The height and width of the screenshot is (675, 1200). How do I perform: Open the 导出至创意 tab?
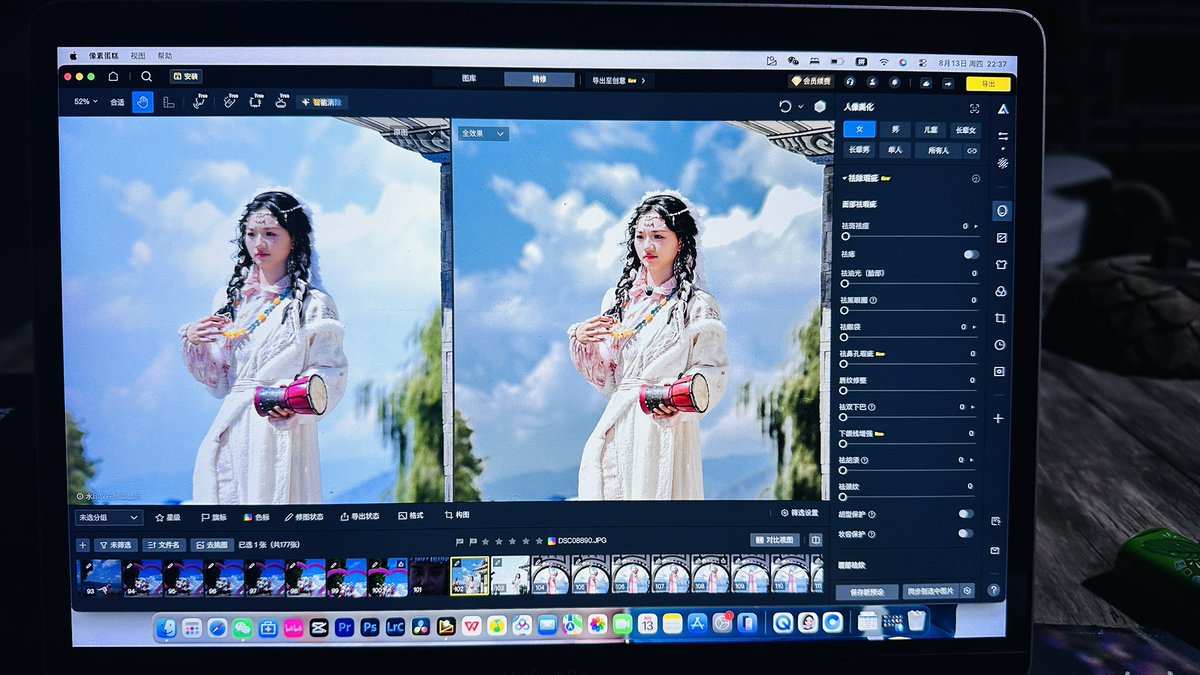tap(619, 81)
